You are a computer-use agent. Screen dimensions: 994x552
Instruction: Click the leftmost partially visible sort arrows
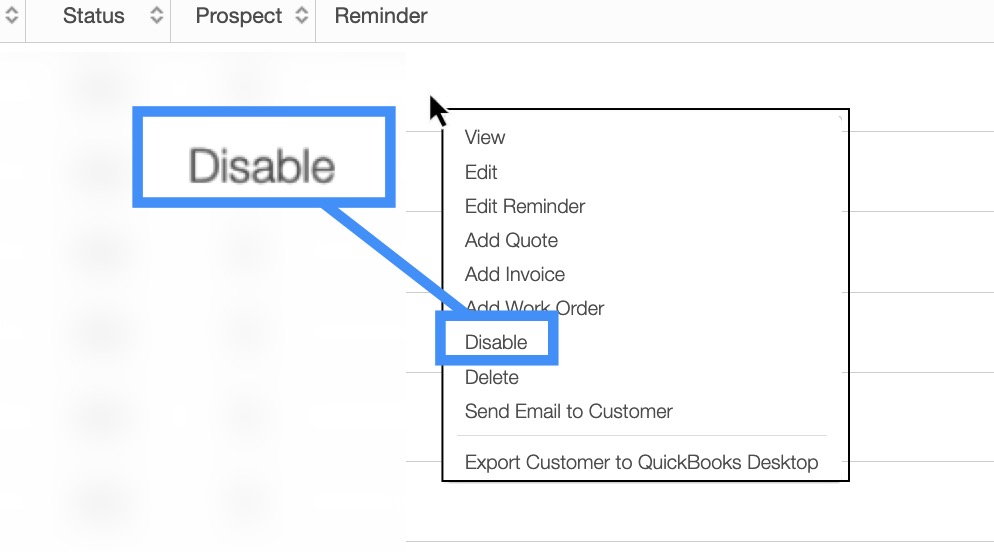[x=11, y=16]
